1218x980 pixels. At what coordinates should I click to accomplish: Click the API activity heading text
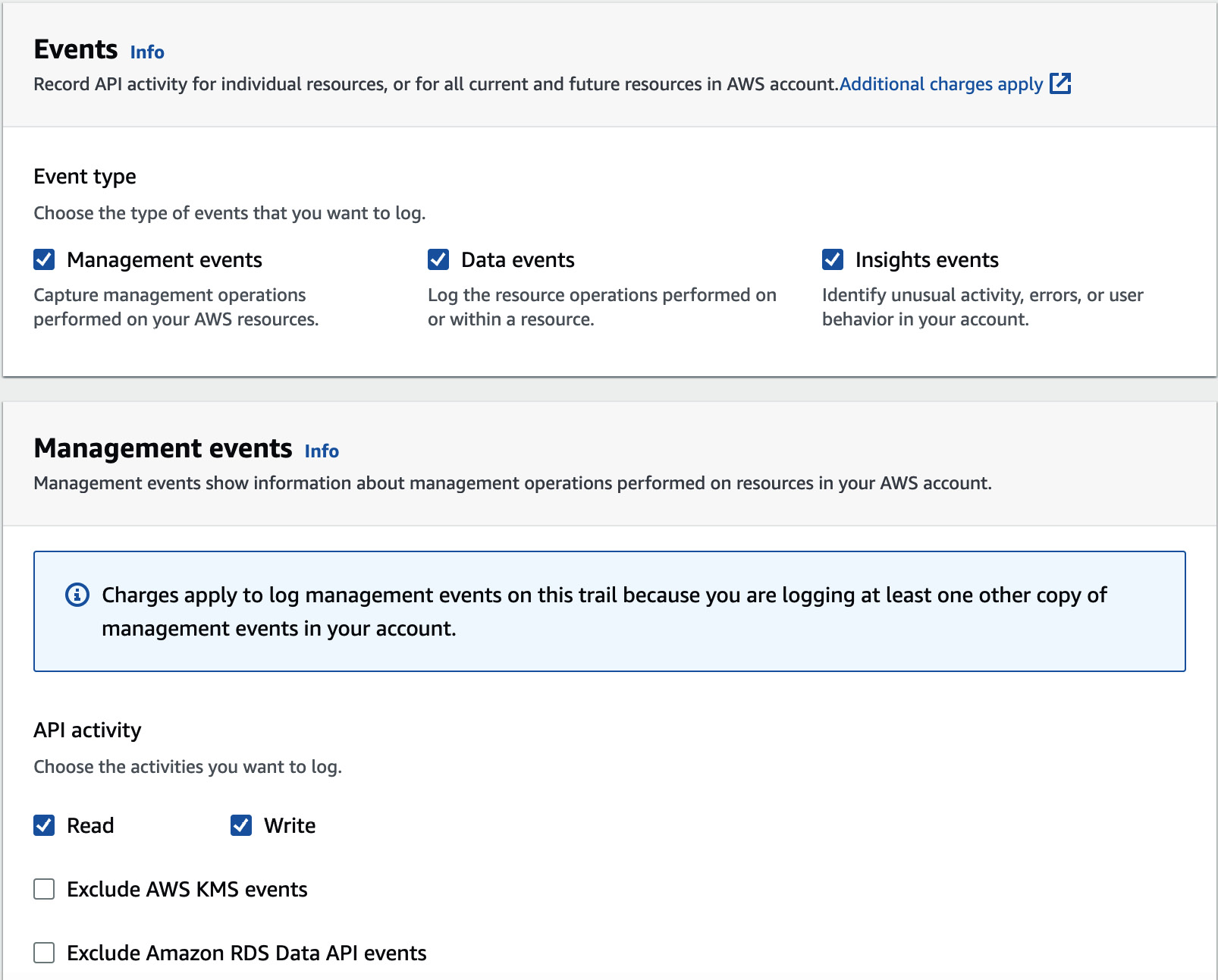click(x=87, y=730)
